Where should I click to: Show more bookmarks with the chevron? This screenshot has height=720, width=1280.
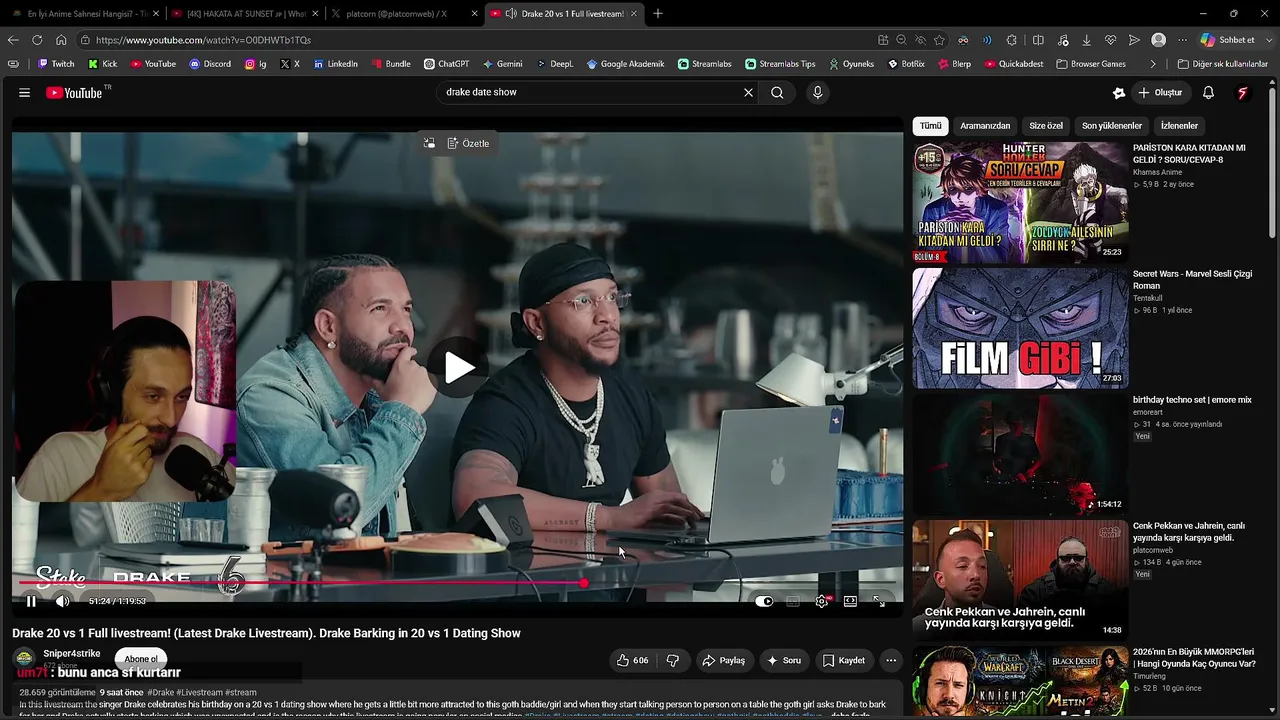(1153, 64)
